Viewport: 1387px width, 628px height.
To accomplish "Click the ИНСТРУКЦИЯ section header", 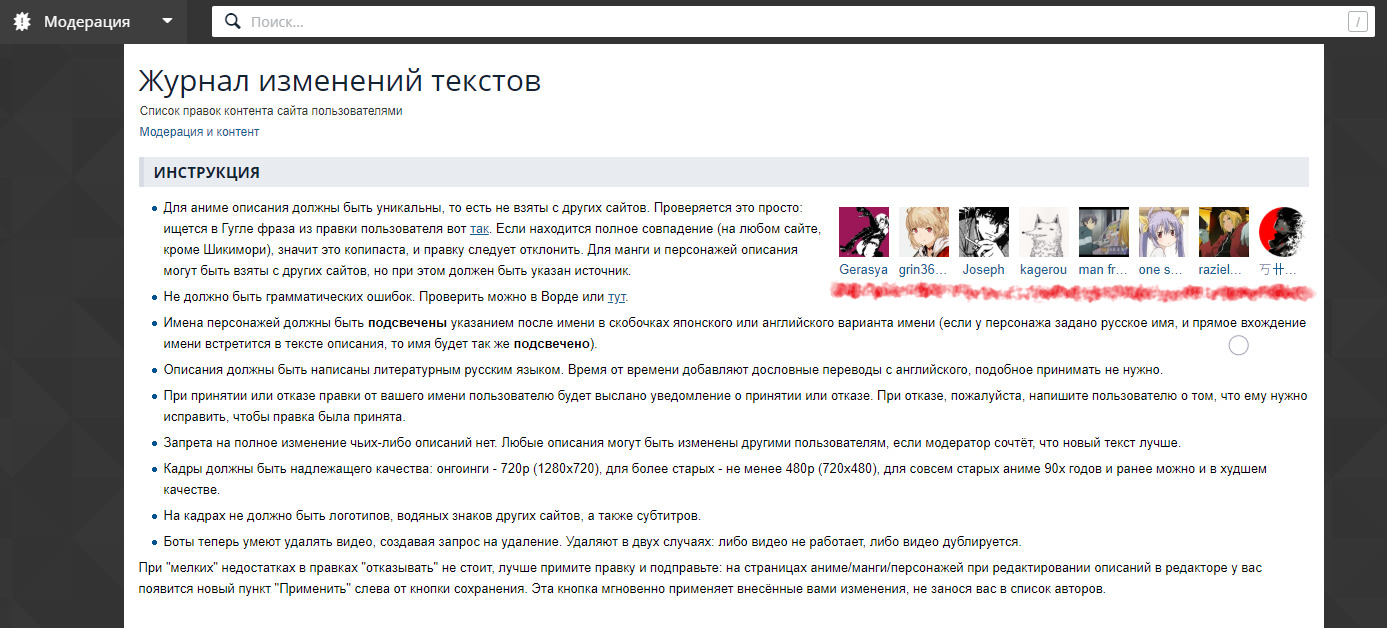I will pos(207,173).
